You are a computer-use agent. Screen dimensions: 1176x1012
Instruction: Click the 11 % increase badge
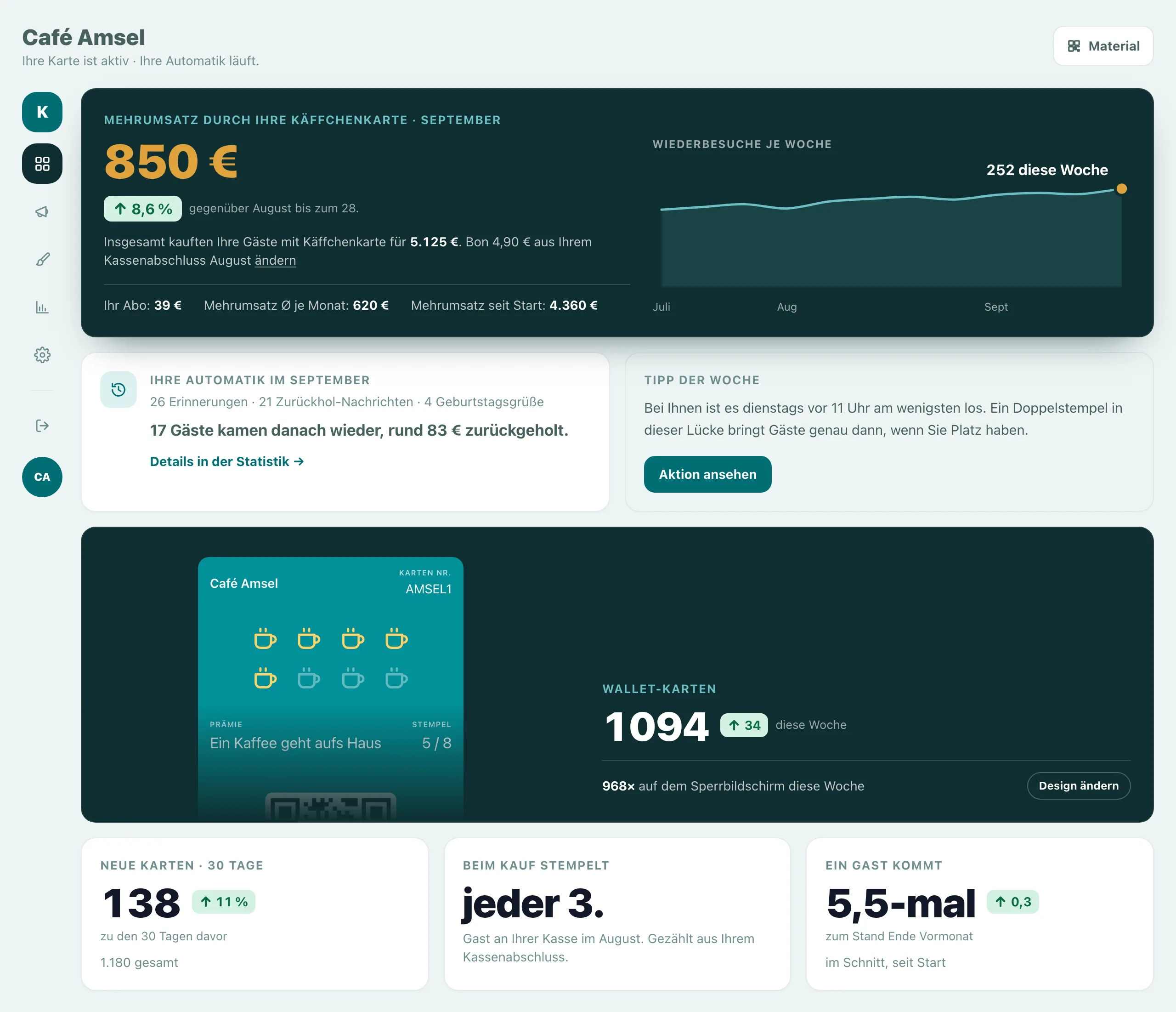pyautogui.click(x=224, y=902)
